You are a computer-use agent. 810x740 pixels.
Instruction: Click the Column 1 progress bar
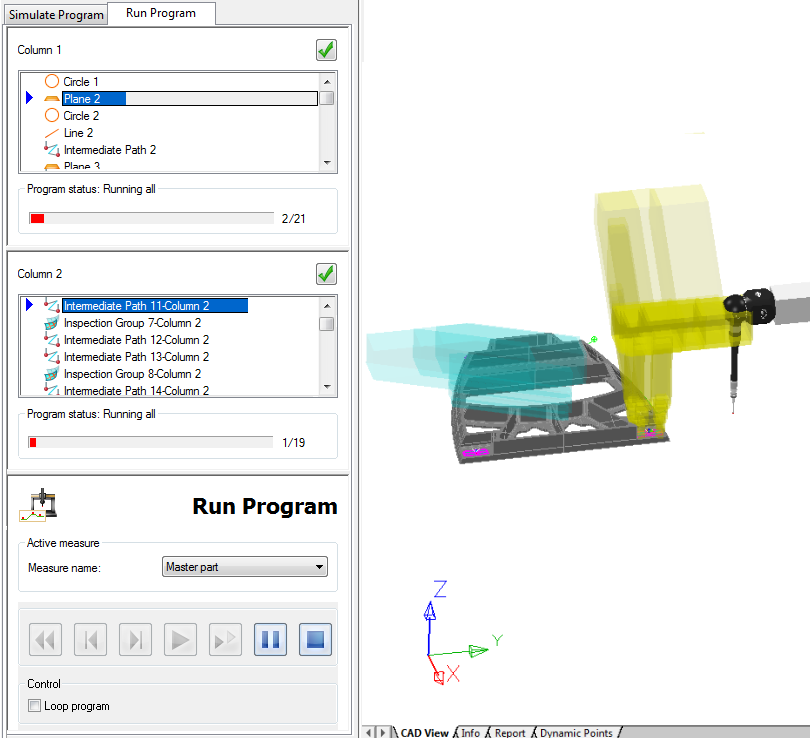click(x=151, y=219)
